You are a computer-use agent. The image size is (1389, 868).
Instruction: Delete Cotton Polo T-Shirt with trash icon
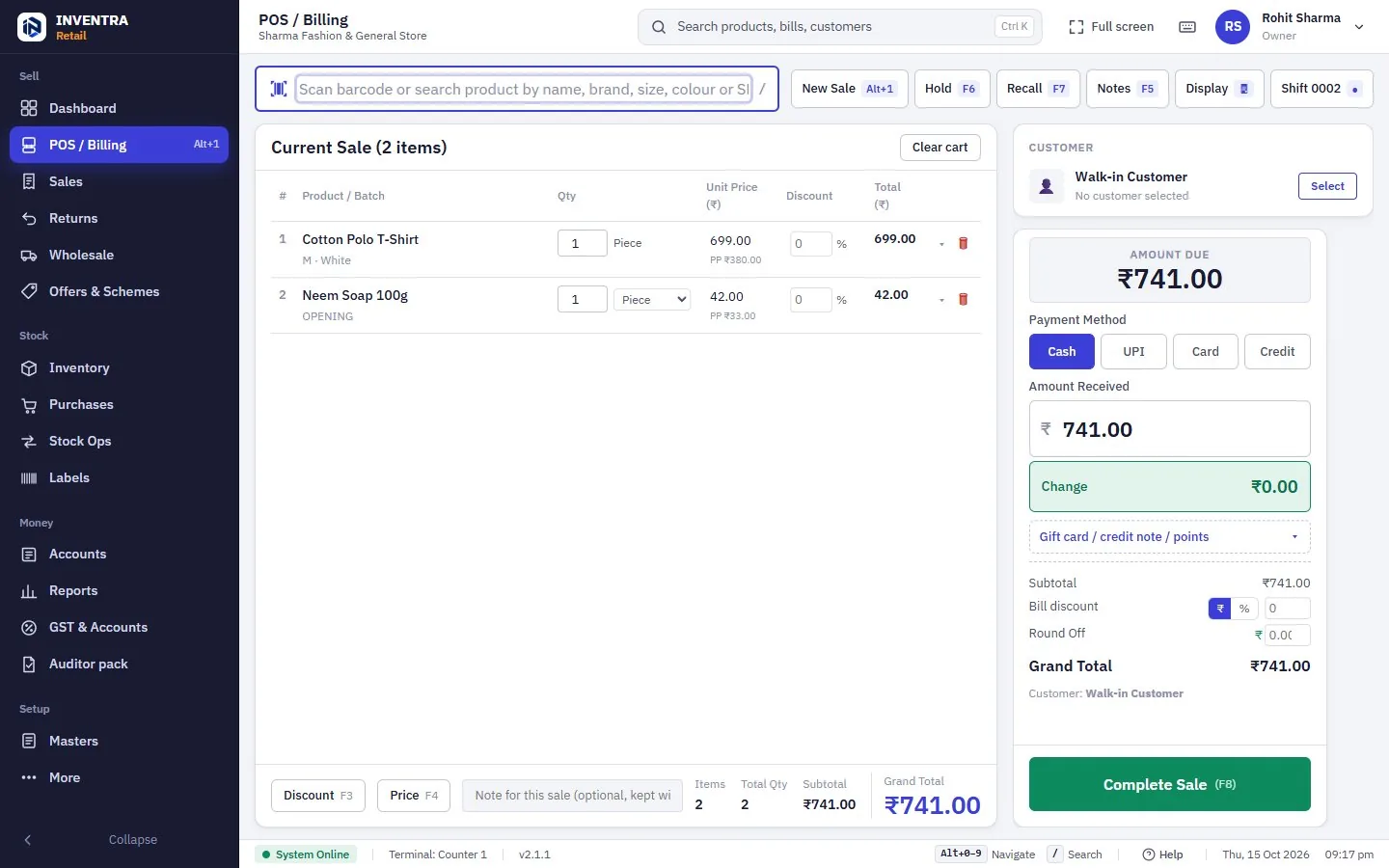pos(963,243)
